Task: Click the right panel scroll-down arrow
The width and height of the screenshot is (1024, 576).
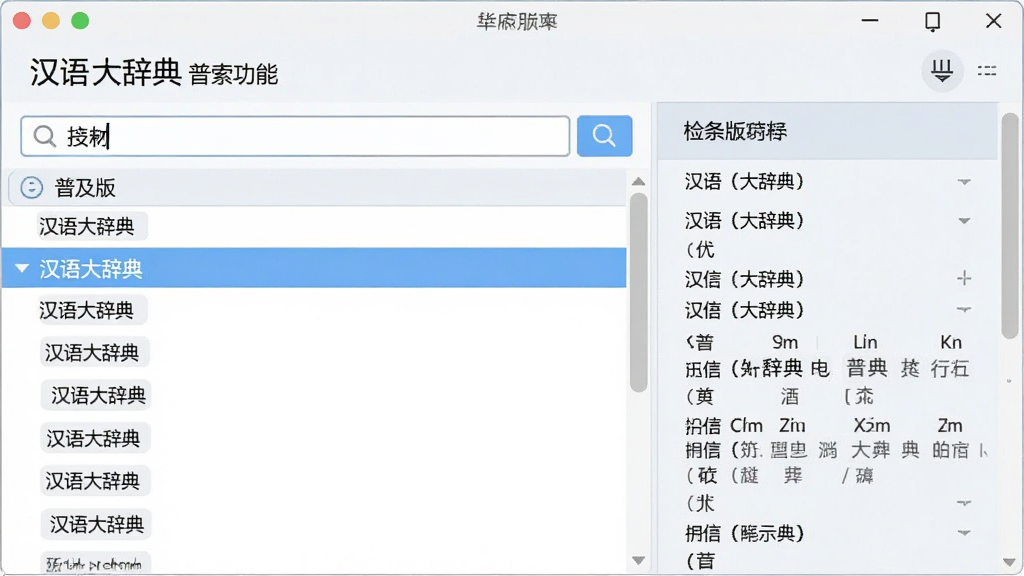Action: click(x=1009, y=562)
